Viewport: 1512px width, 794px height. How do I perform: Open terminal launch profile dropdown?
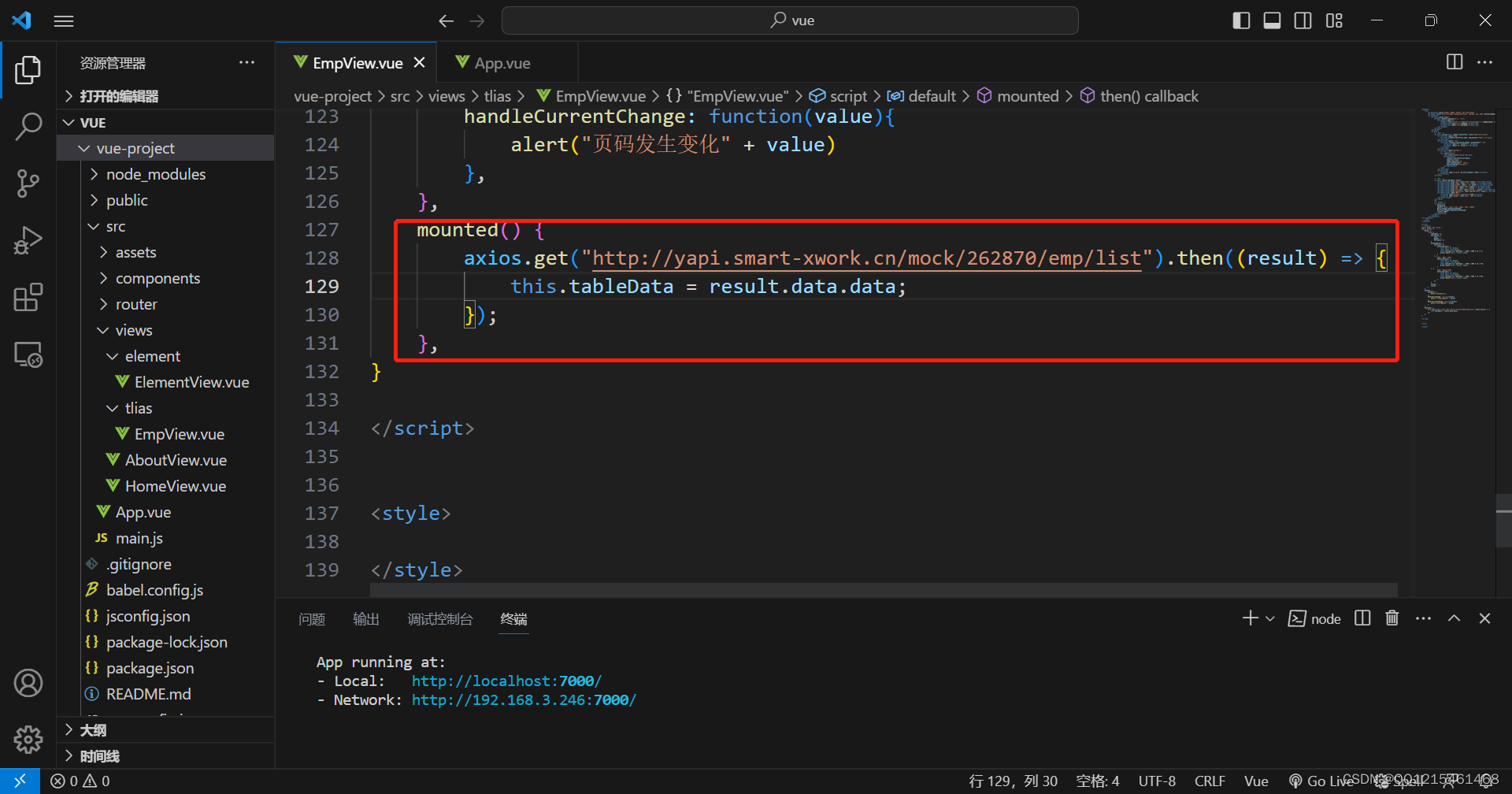coord(1270,619)
